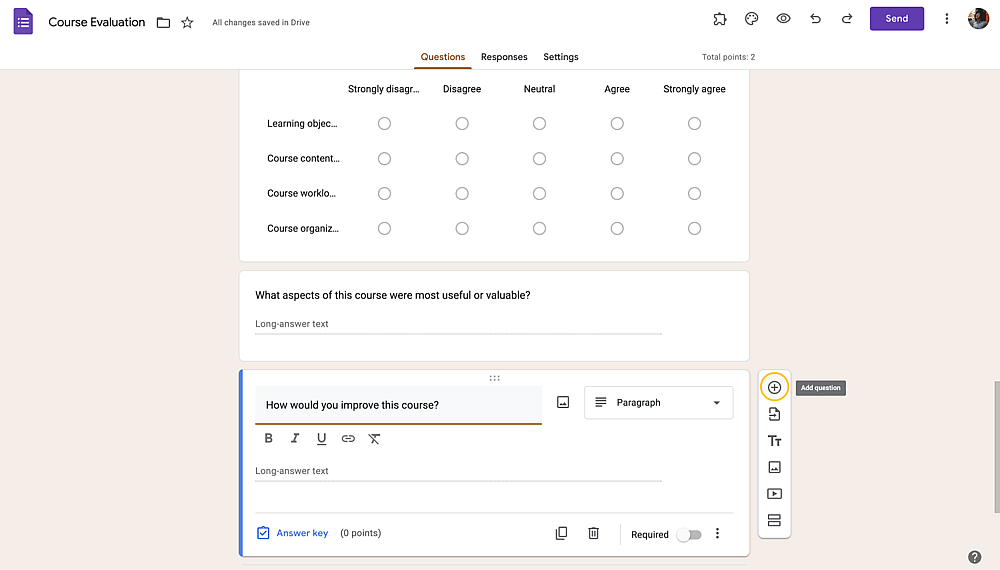Insert a link in question text
The height and width of the screenshot is (570, 1000).
point(348,439)
